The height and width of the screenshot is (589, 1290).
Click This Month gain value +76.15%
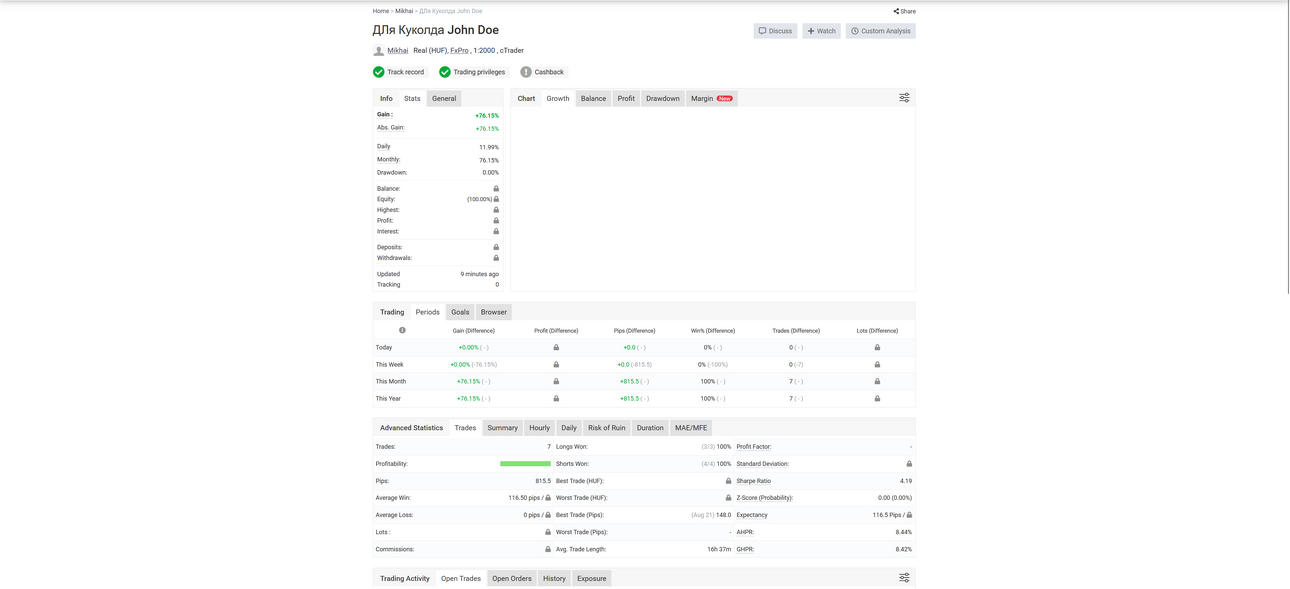click(468, 382)
